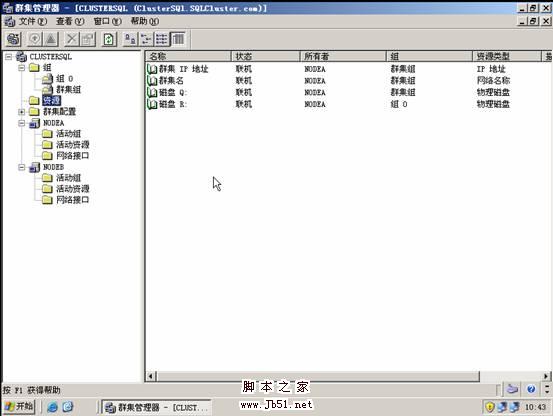Click the bring online toolbar icon
The height and width of the screenshot is (416, 553).
pos(35,39)
